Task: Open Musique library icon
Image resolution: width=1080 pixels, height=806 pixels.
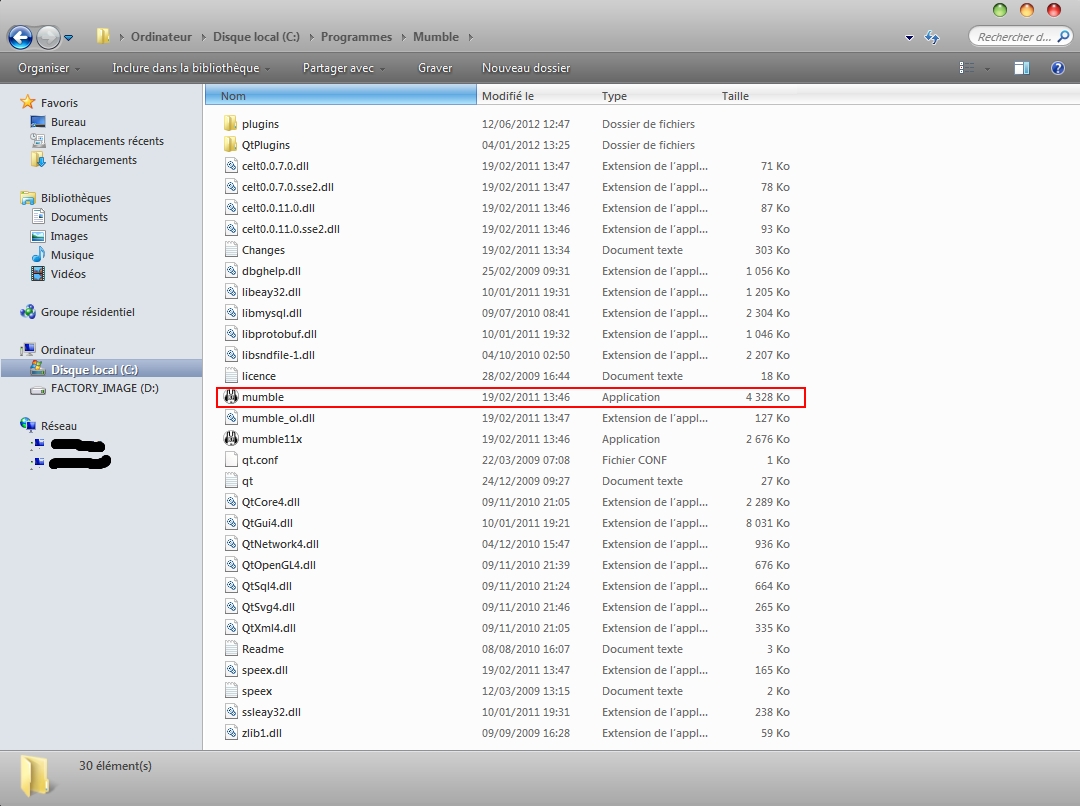Action: pyautogui.click(x=38, y=255)
